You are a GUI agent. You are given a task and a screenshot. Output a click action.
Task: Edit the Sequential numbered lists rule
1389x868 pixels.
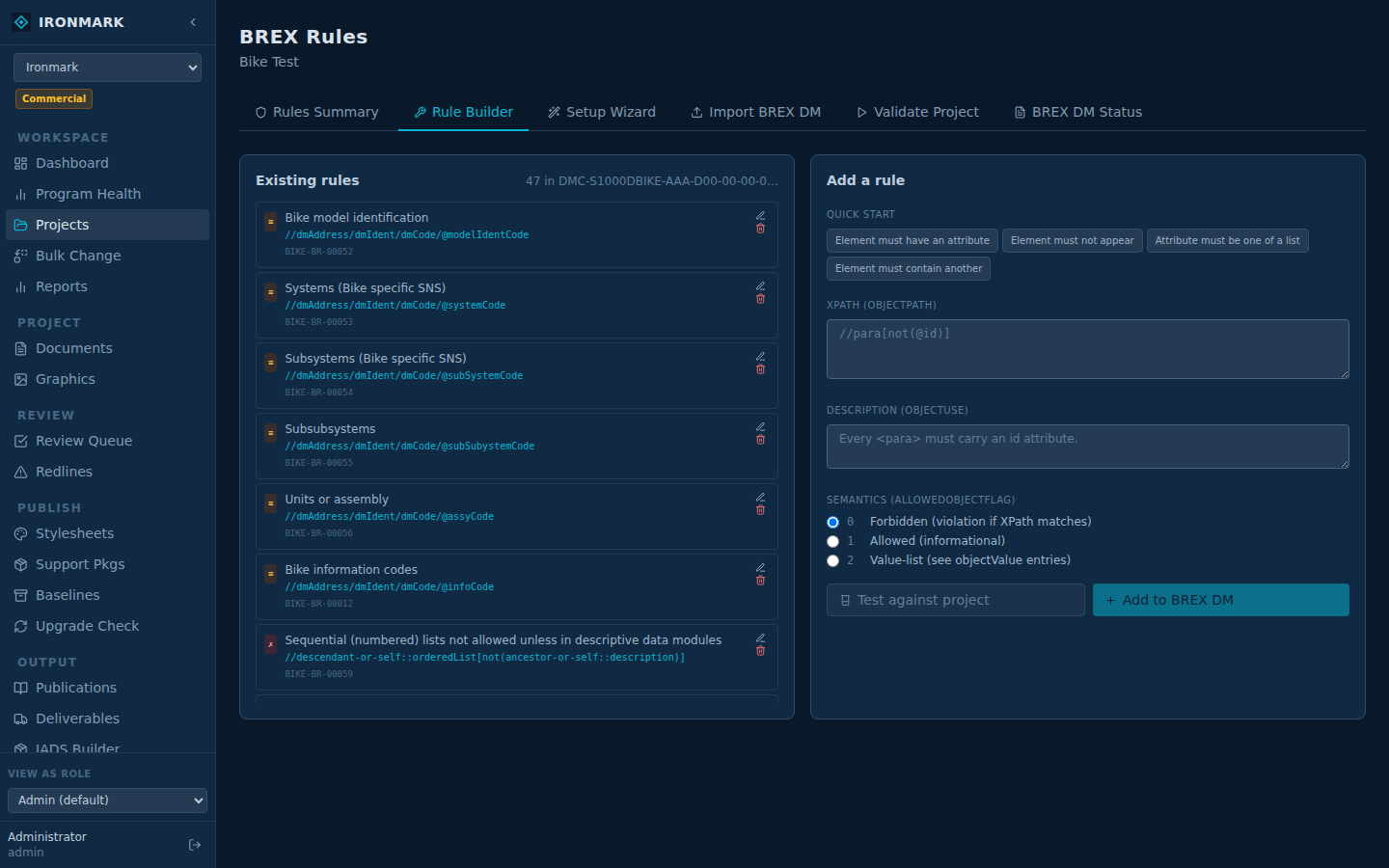pyautogui.click(x=760, y=638)
